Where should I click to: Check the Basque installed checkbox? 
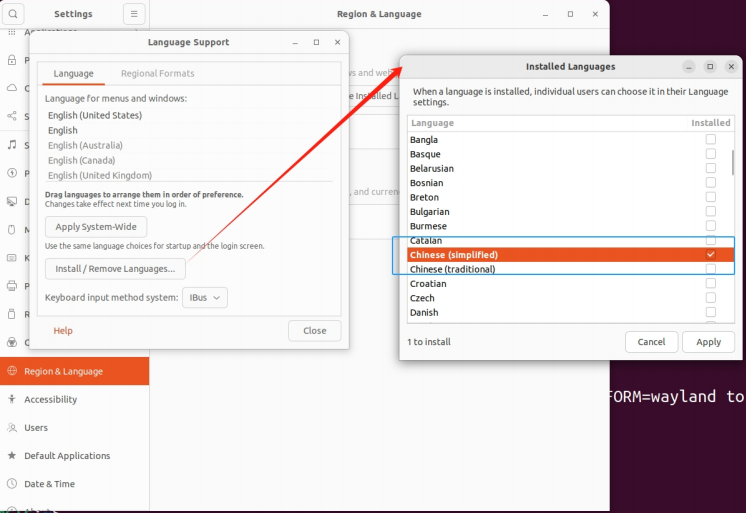(x=710, y=154)
